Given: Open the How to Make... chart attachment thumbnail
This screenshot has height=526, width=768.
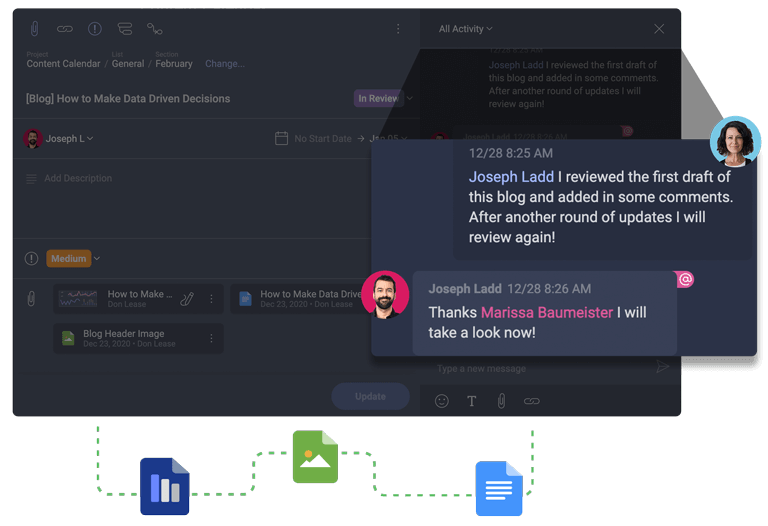Looking at the screenshot, I should [78, 298].
